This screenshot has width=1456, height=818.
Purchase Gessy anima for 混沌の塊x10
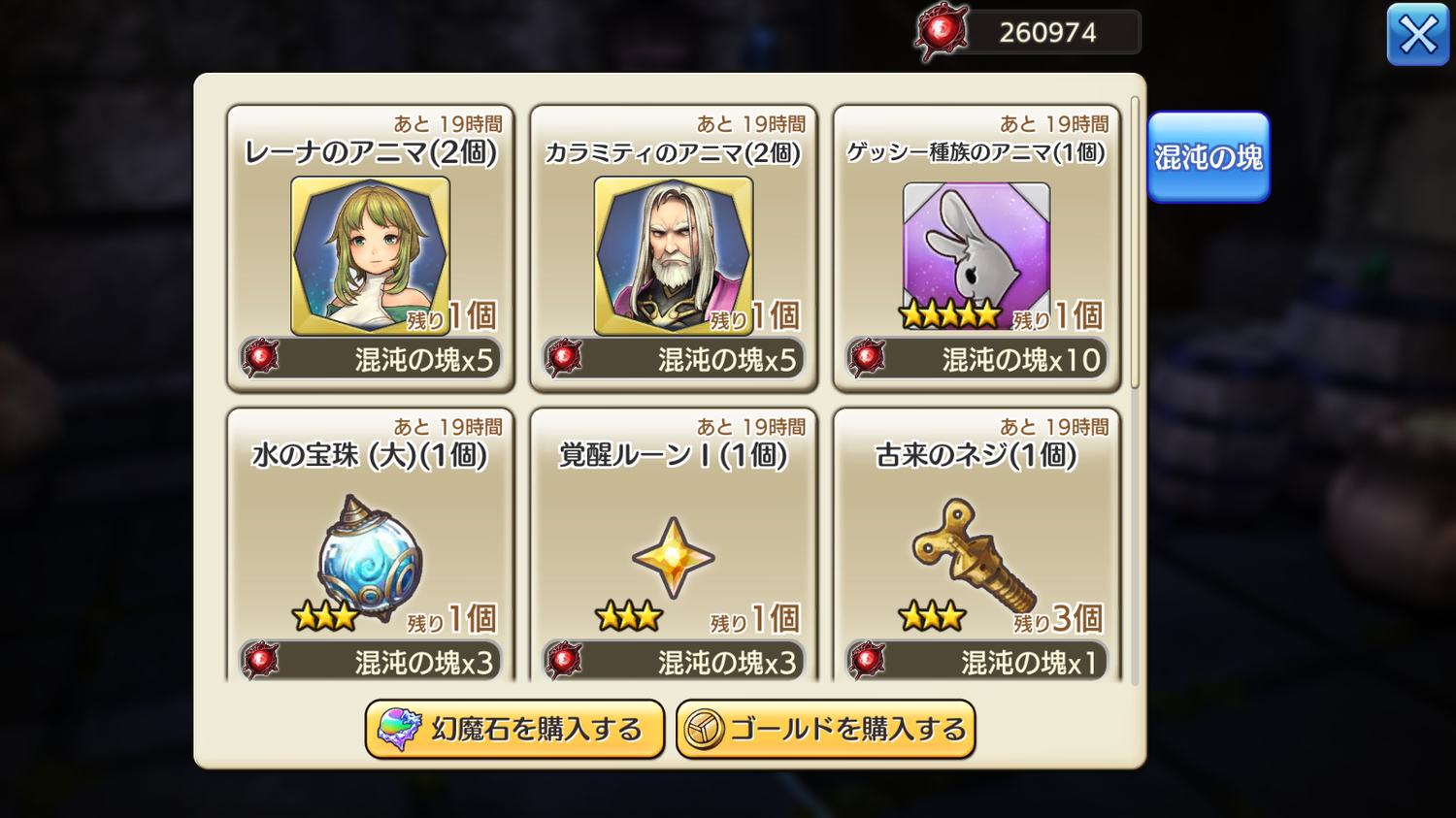click(976, 359)
